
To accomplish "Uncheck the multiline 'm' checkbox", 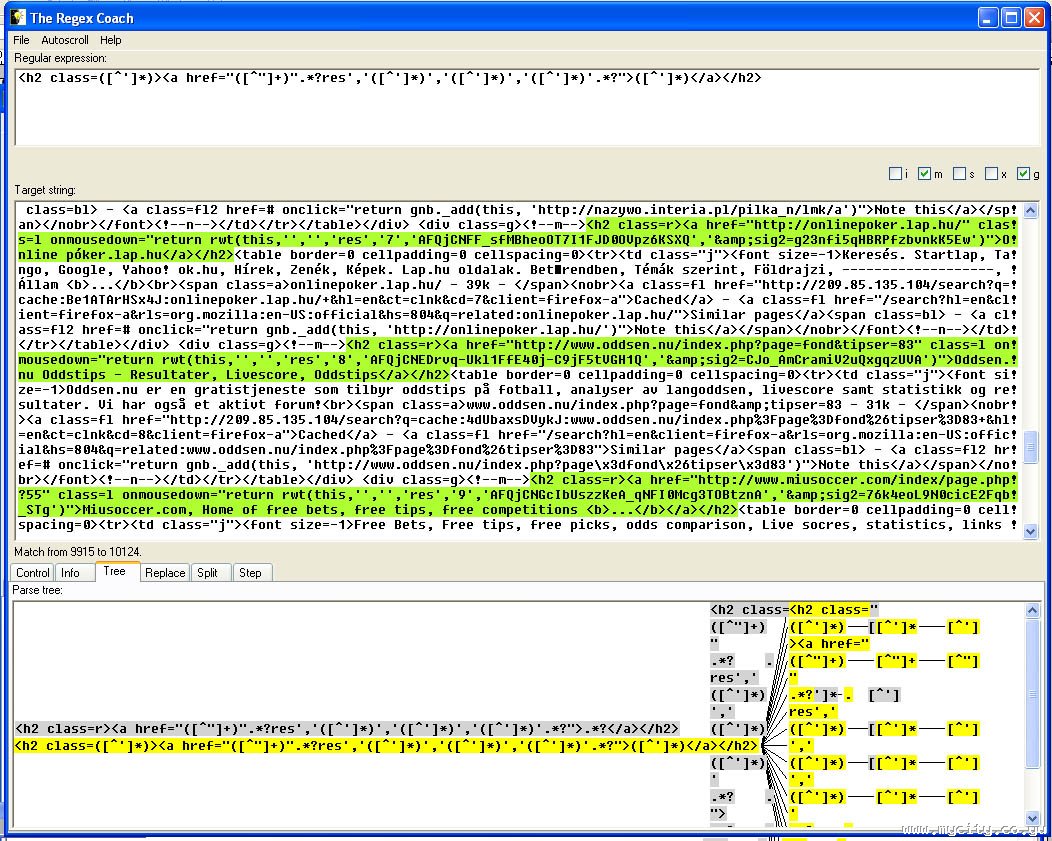I will pyautogui.click(x=925, y=174).
